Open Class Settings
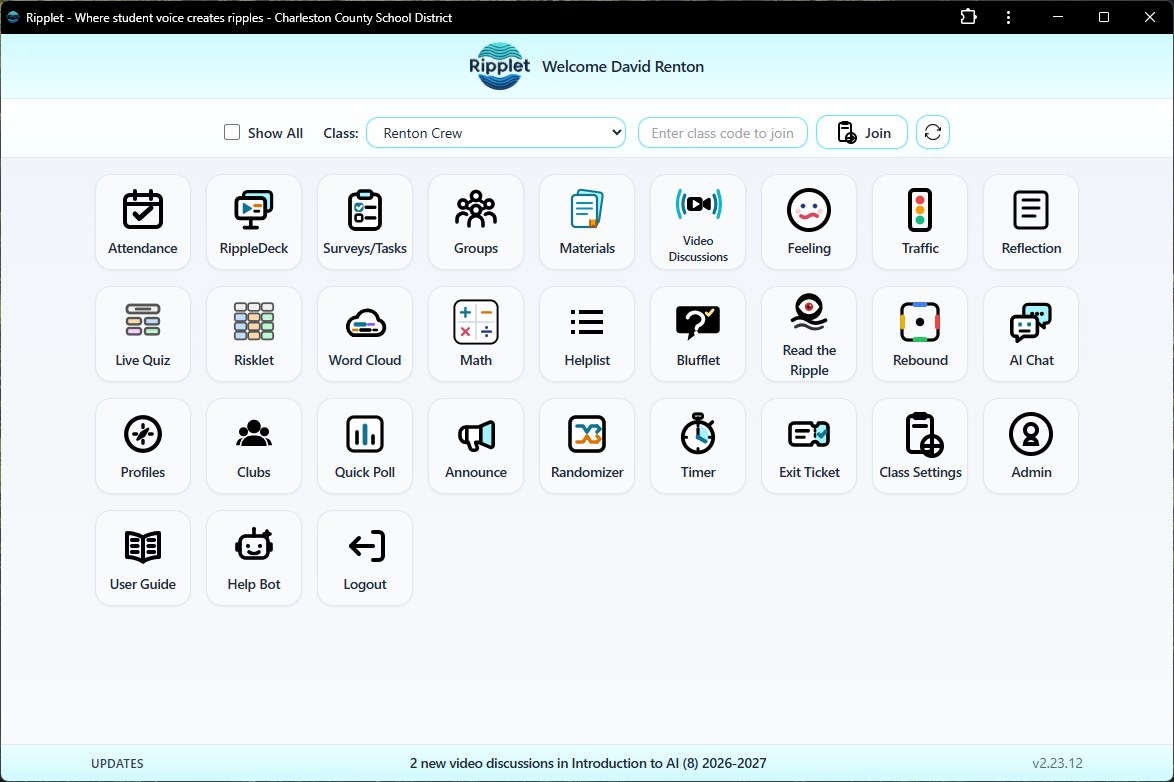Image resolution: width=1174 pixels, height=782 pixels. [x=920, y=446]
